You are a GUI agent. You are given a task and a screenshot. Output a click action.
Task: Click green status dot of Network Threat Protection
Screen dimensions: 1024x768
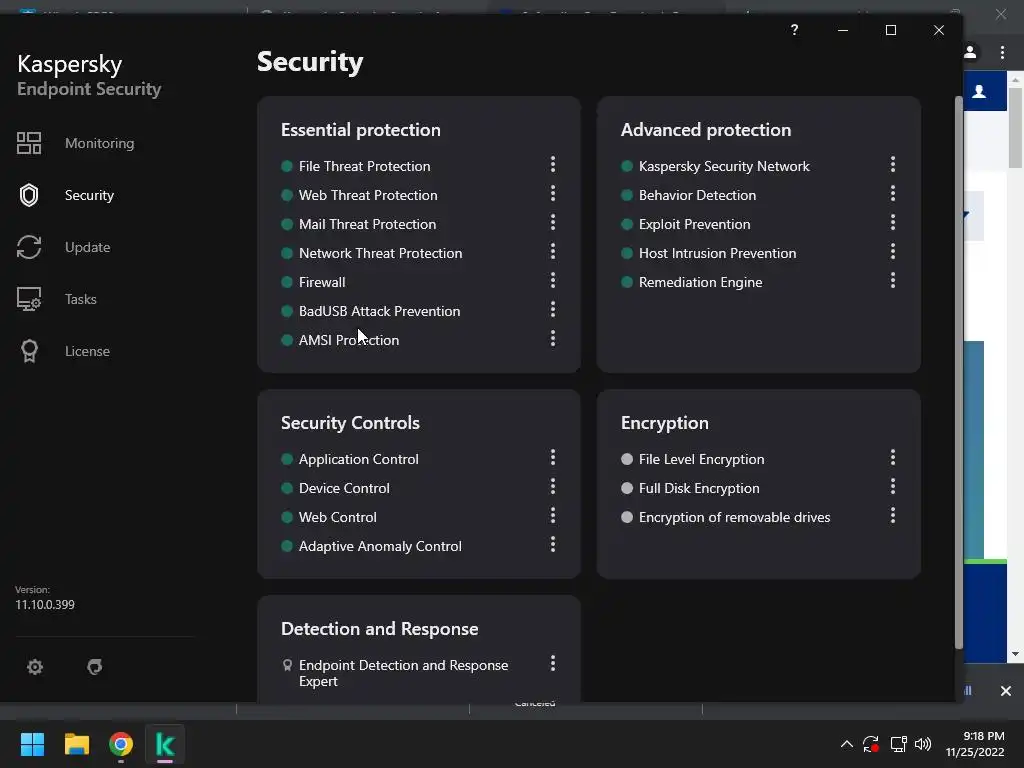click(287, 253)
